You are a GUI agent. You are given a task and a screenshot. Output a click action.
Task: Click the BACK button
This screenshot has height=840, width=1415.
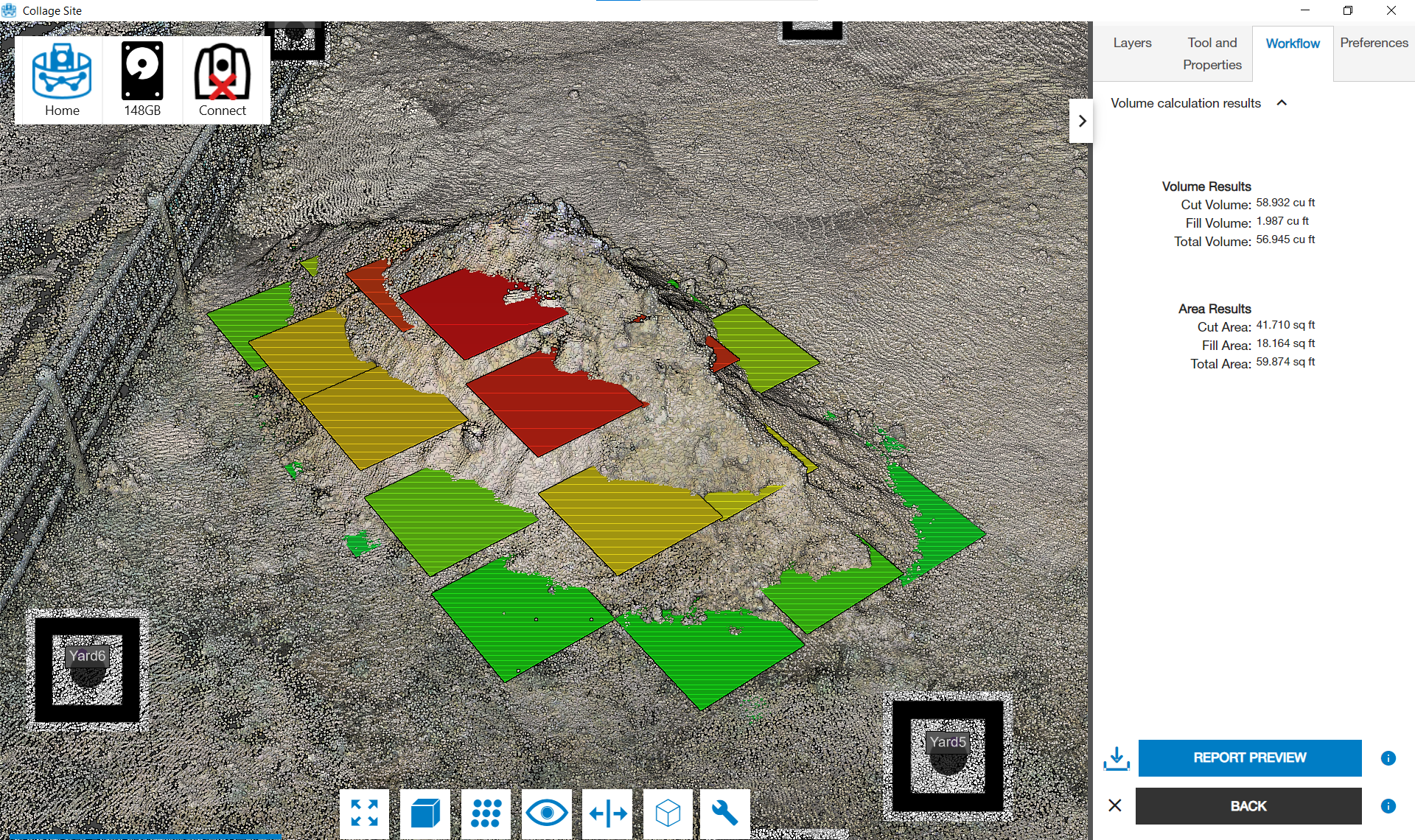click(x=1248, y=806)
